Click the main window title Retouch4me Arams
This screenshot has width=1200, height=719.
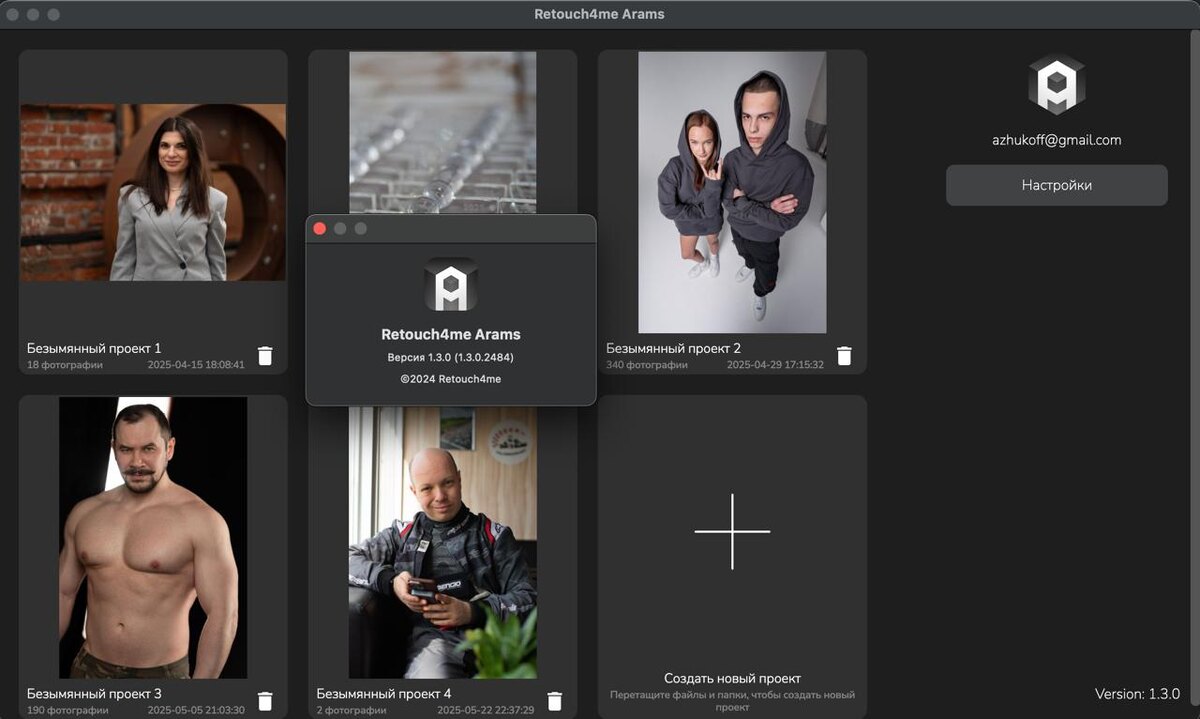[600, 14]
